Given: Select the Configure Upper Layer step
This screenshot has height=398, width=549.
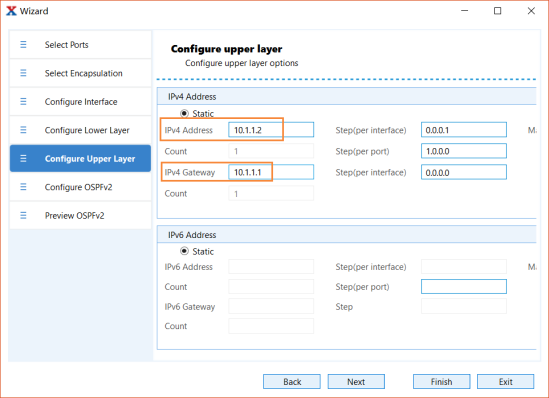Looking at the screenshot, I should tap(80, 159).
